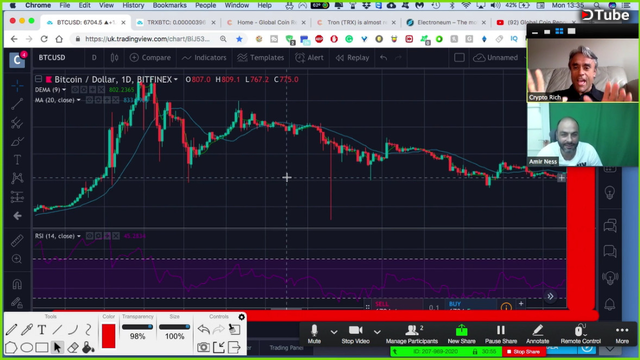Toggle visibility of the DEMA (9) indicator

point(75,90)
